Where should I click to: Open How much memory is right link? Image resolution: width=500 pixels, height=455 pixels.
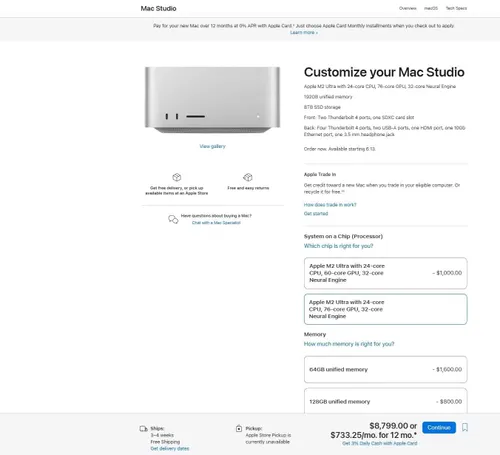tap(349, 344)
